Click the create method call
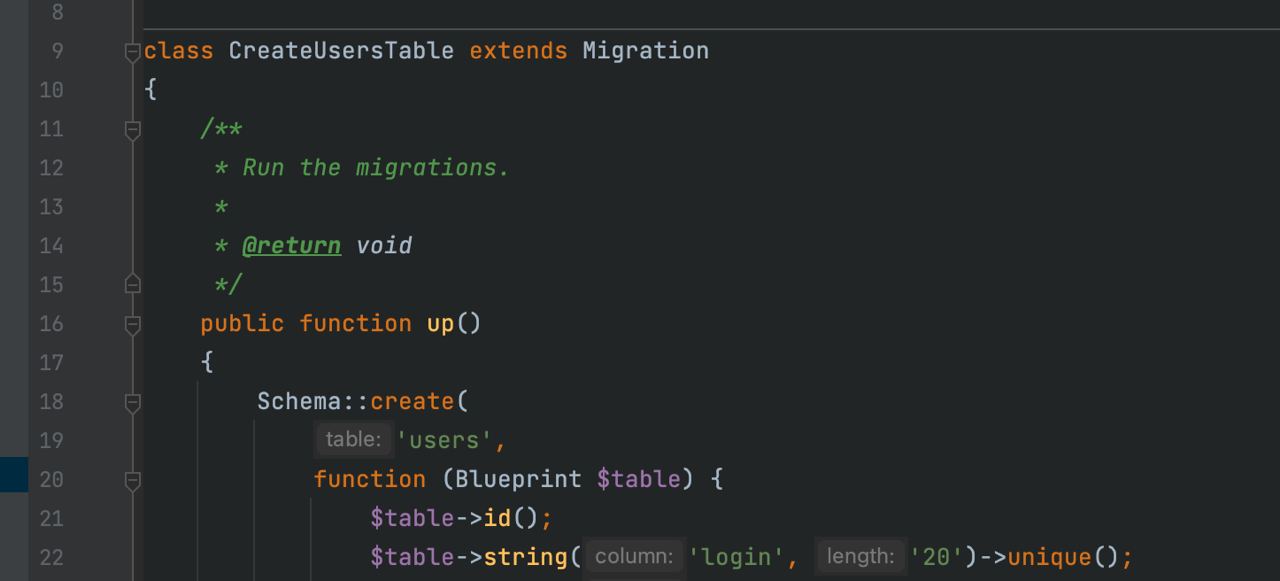 point(412,402)
